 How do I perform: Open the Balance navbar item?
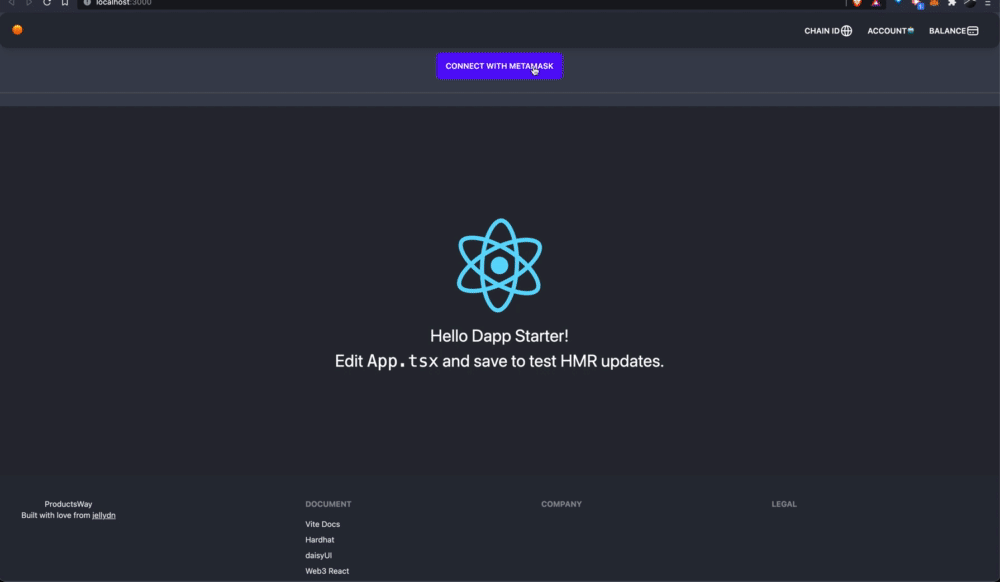pyautogui.click(x=953, y=31)
